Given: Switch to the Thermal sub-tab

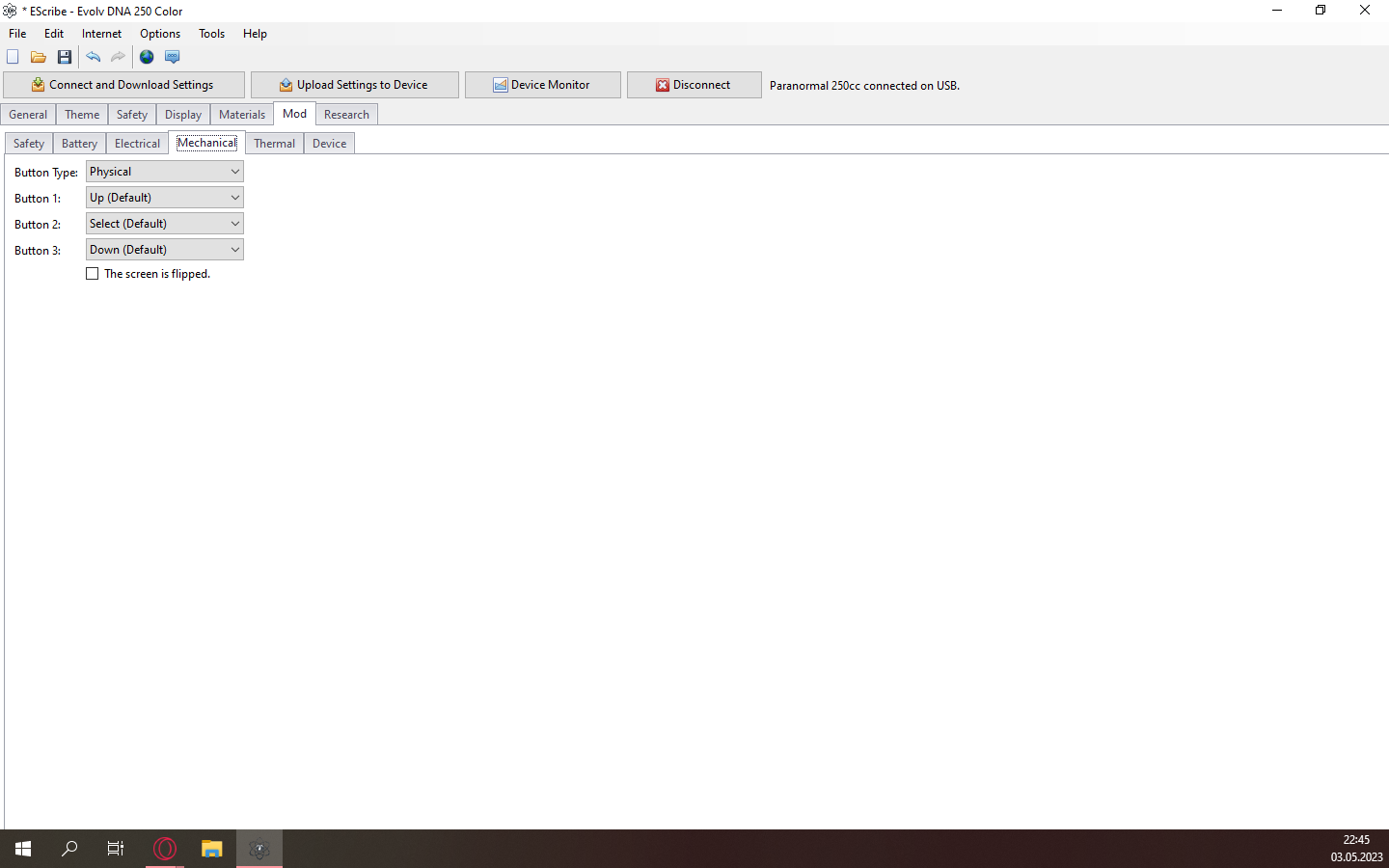Looking at the screenshot, I should click(x=274, y=144).
